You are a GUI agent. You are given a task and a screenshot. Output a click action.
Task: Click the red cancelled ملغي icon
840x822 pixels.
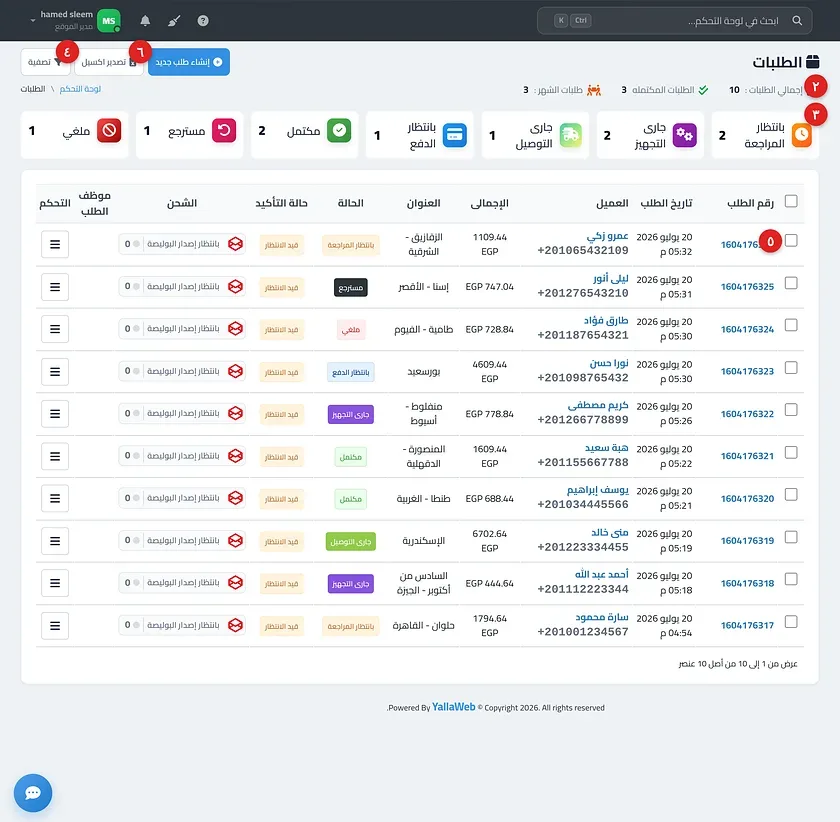pyautogui.click(x=109, y=131)
